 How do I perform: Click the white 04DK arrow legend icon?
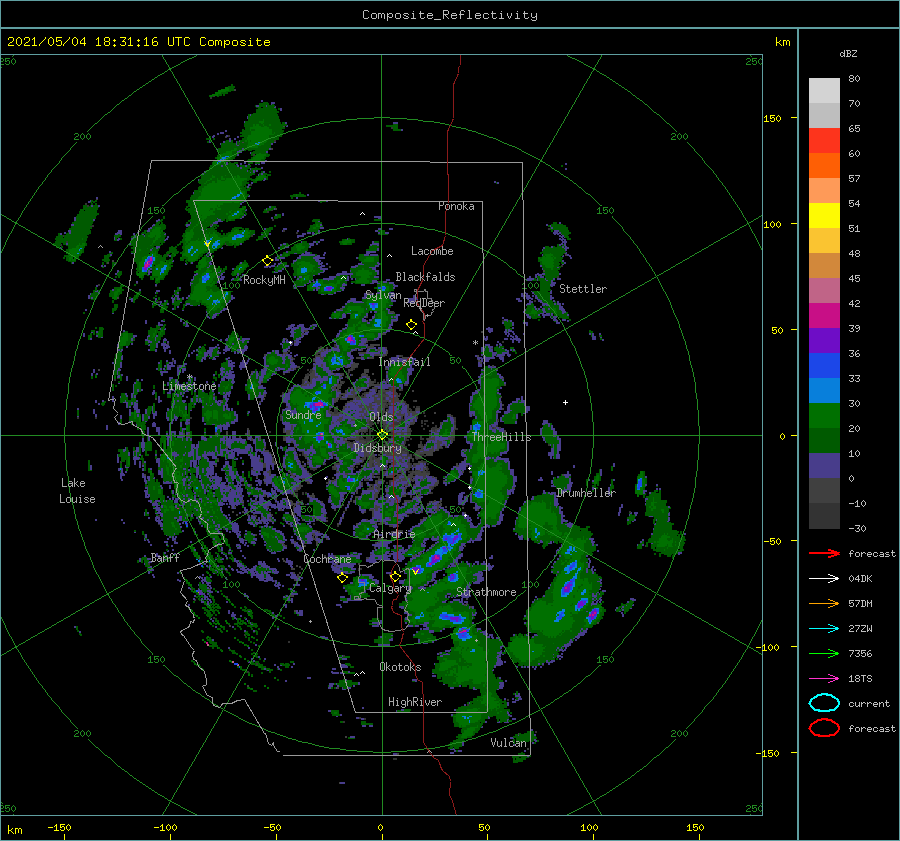(x=824, y=579)
